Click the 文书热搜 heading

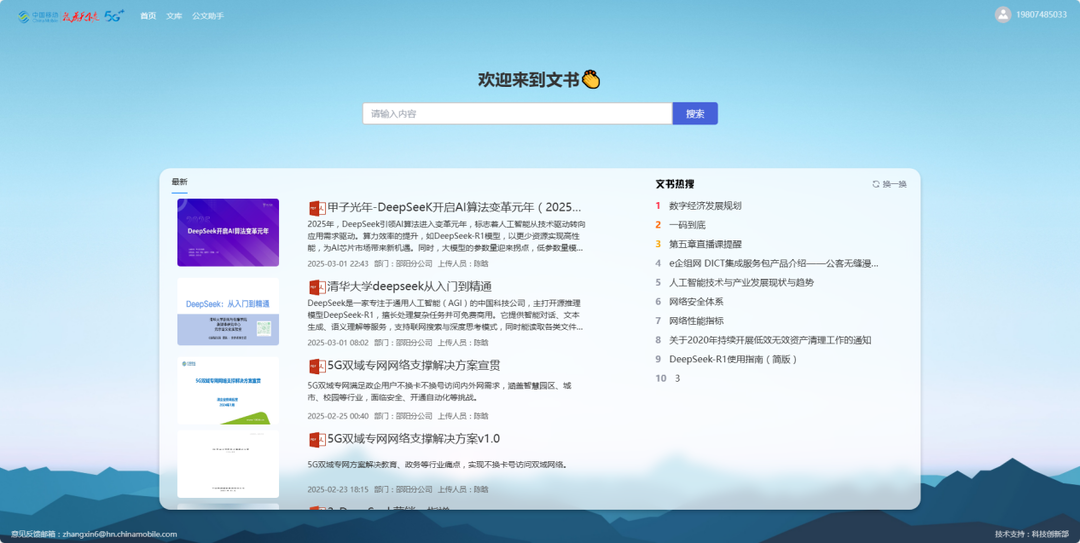coord(675,185)
